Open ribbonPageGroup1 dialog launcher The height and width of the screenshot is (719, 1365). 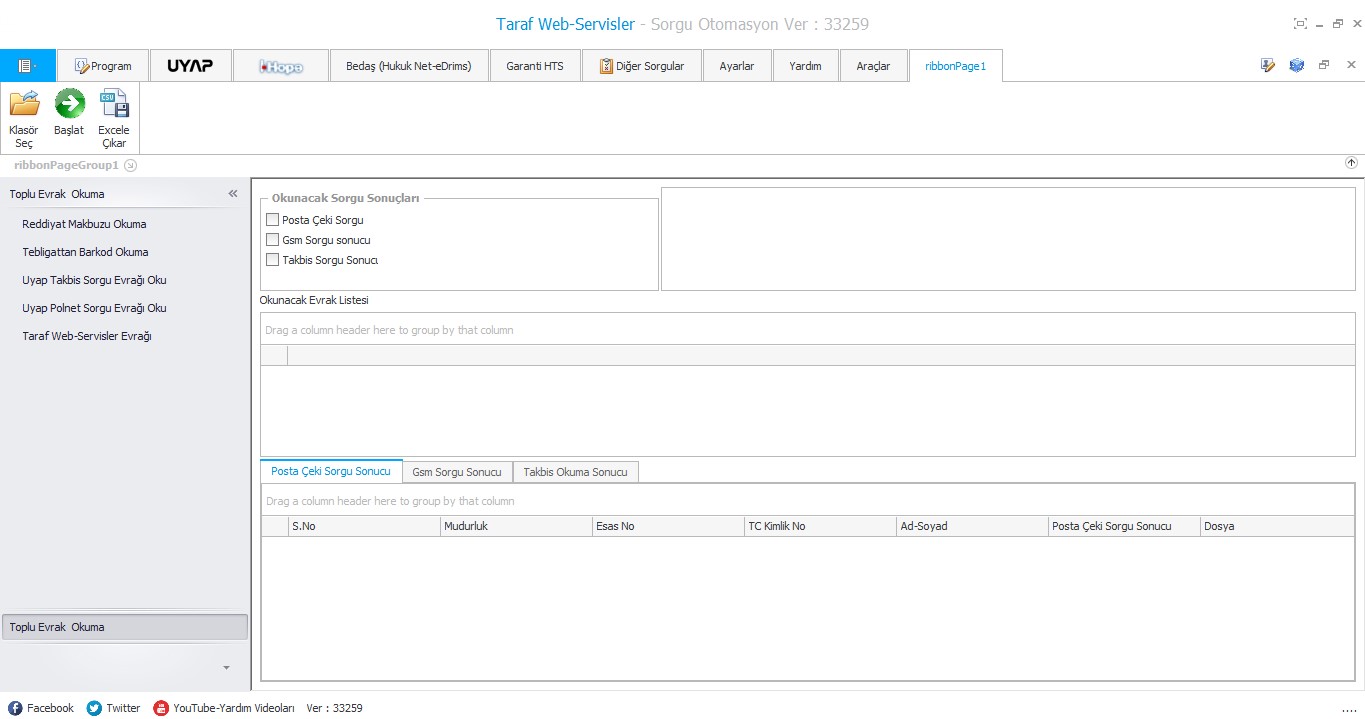click(130, 165)
